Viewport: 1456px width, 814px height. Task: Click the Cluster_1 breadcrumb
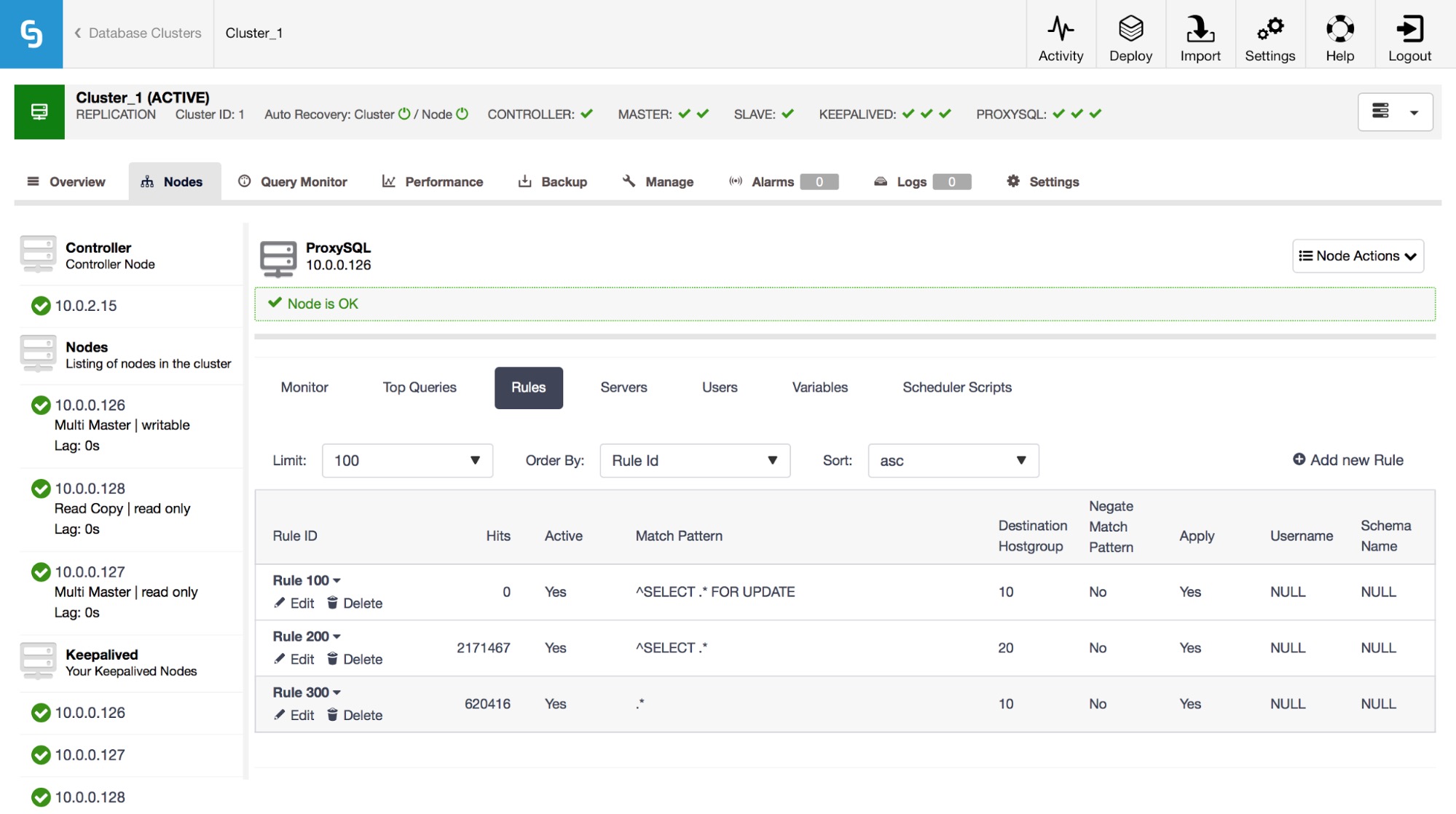tap(254, 33)
